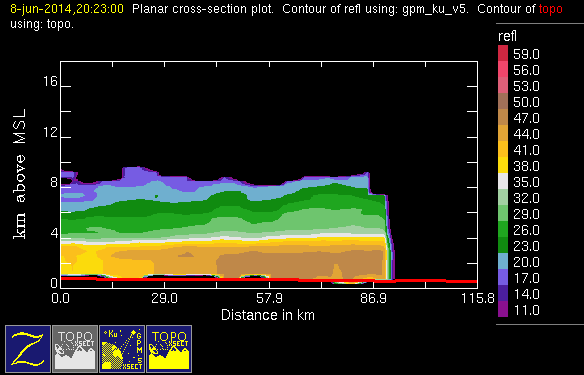
Task: Click the yellow Z reflectivity icon
Action: [28, 349]
